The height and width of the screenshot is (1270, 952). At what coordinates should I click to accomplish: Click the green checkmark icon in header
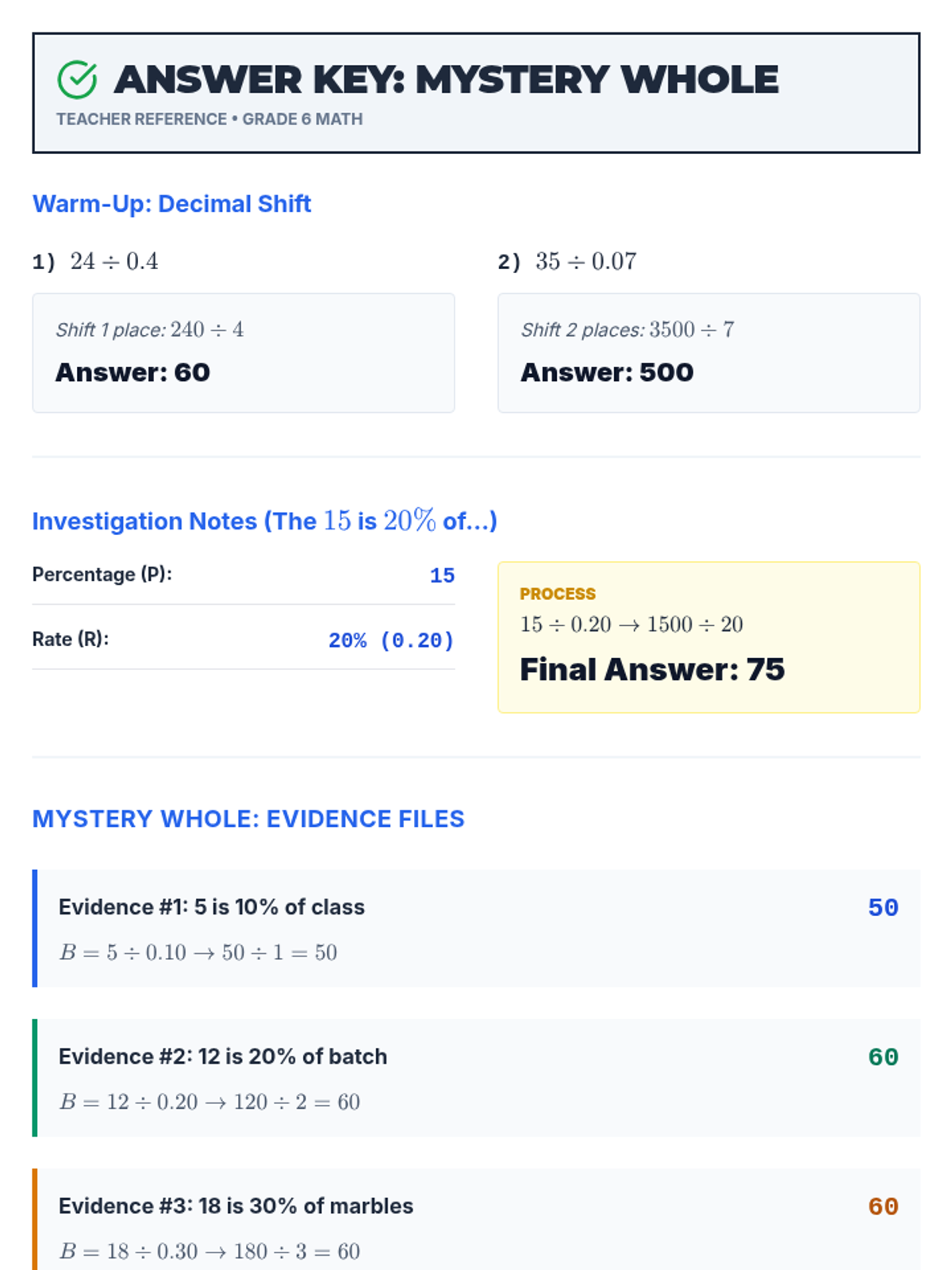click(77, 80)
